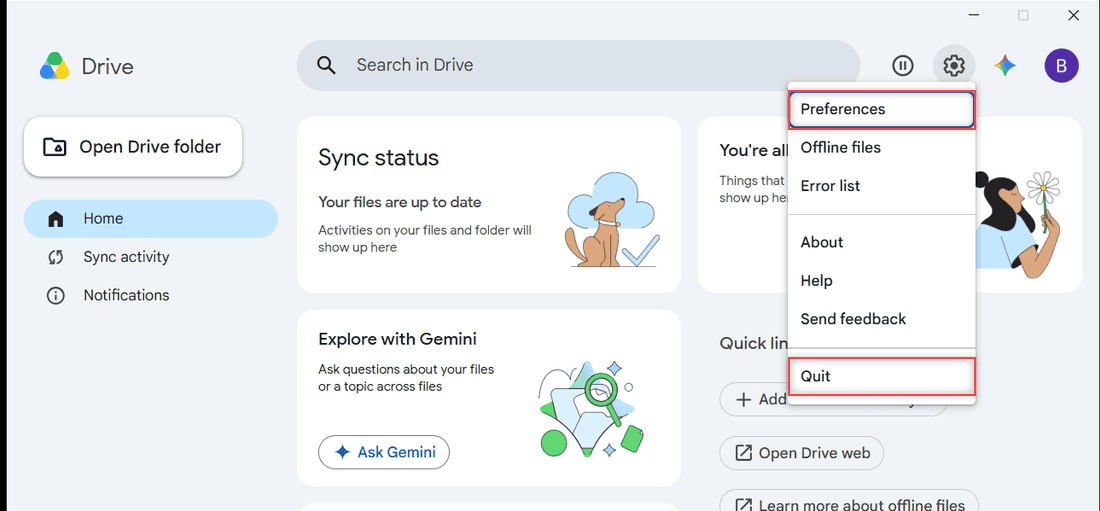Click the Explore with Gemini illustration
1100x511 pixels.
click(x=592, y=409)
